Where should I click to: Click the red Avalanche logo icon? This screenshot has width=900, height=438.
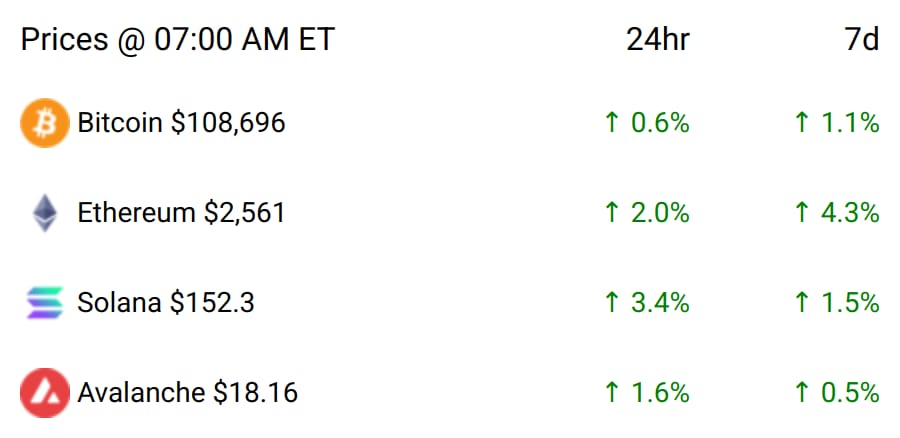(x=45, y=393)
